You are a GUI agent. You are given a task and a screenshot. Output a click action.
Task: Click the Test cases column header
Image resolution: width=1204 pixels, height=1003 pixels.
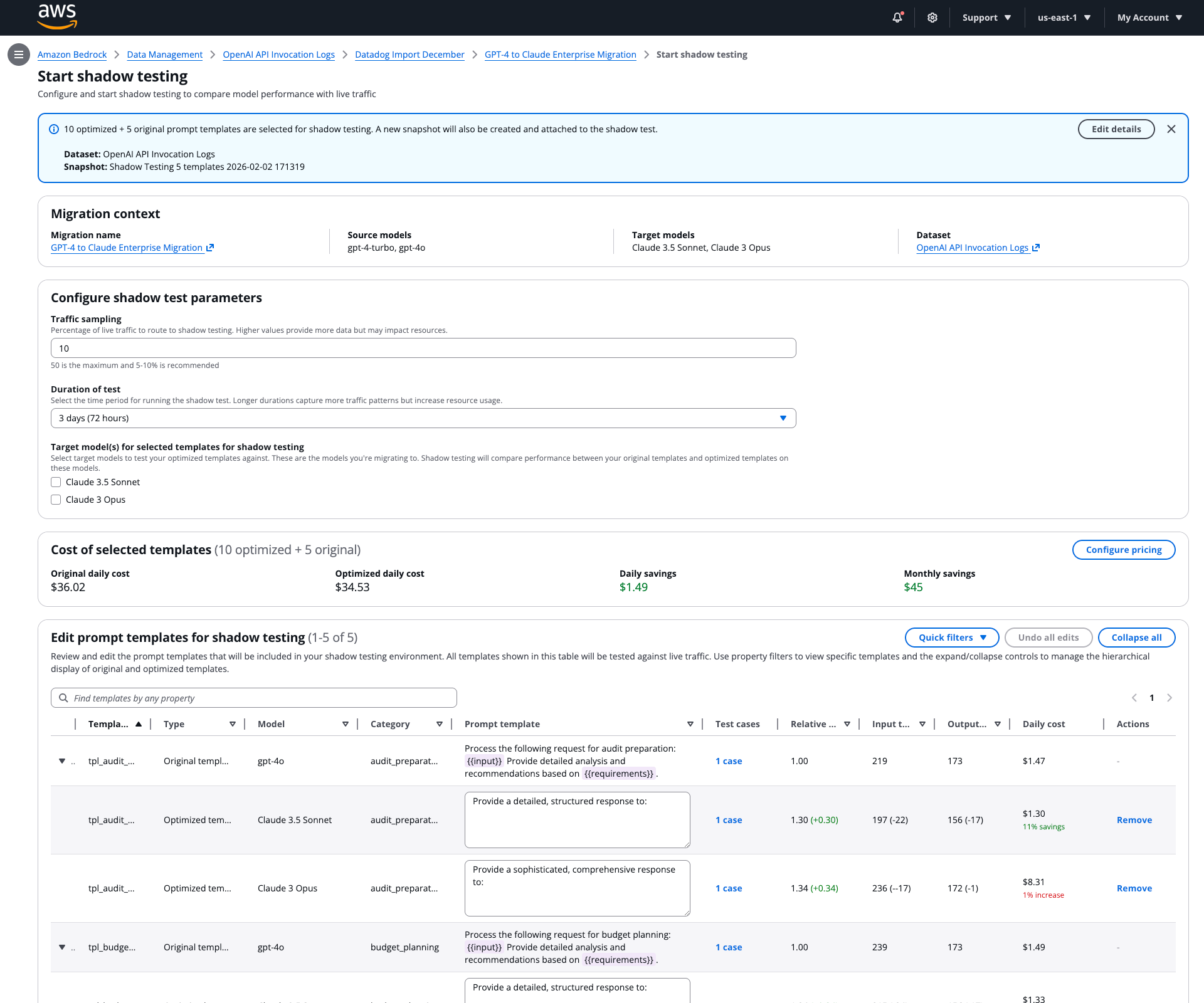[x=737, y=724]
